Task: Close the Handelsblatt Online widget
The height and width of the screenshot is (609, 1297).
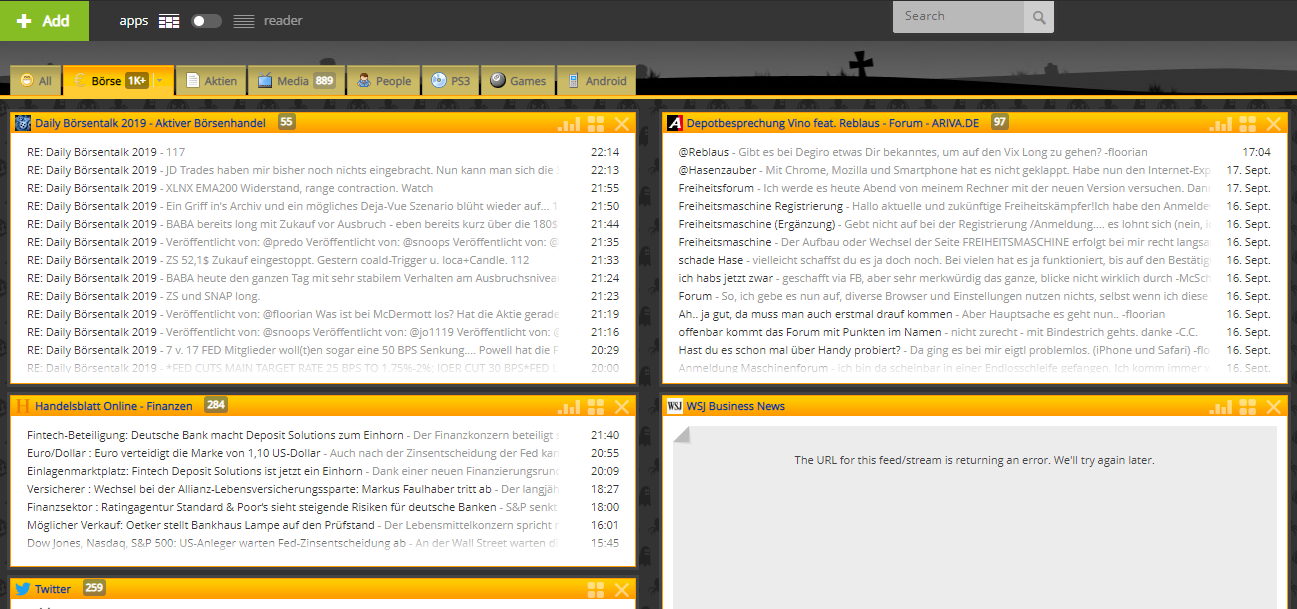Action: 622,407
